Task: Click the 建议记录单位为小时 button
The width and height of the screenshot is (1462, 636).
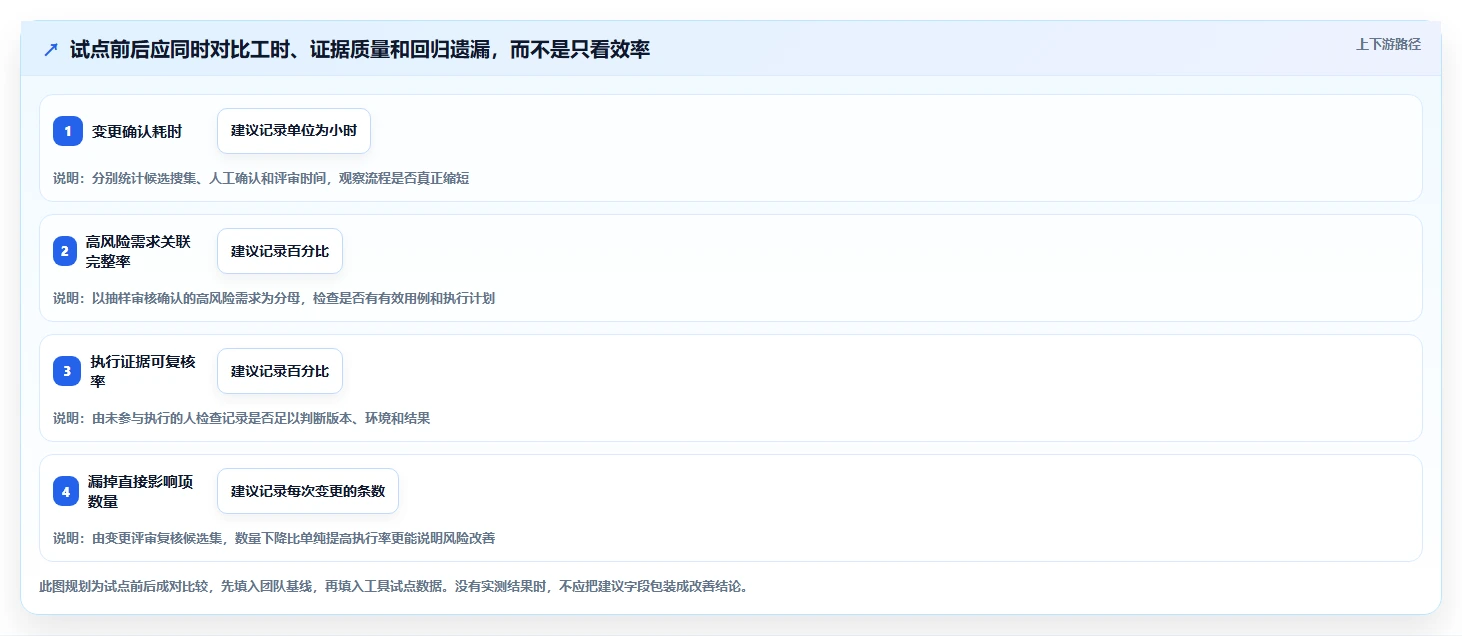Action: click(x=294, y=131)
